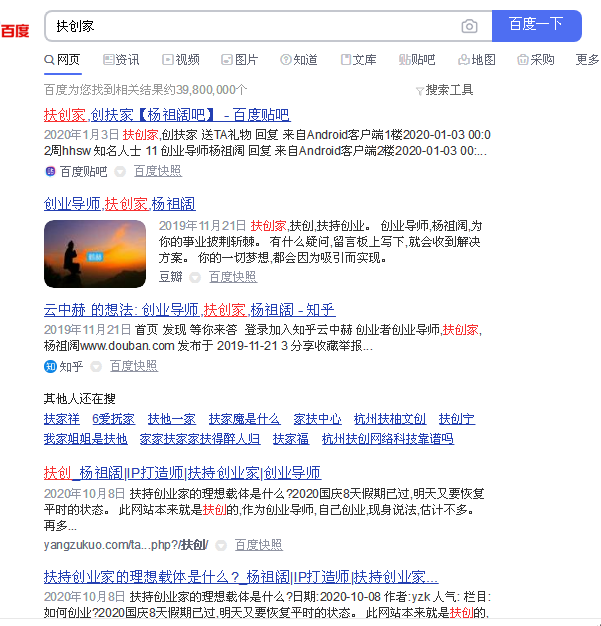Expand the arrow next to 豆瓣 source
The image size is (601, 626).
(195, 277)
